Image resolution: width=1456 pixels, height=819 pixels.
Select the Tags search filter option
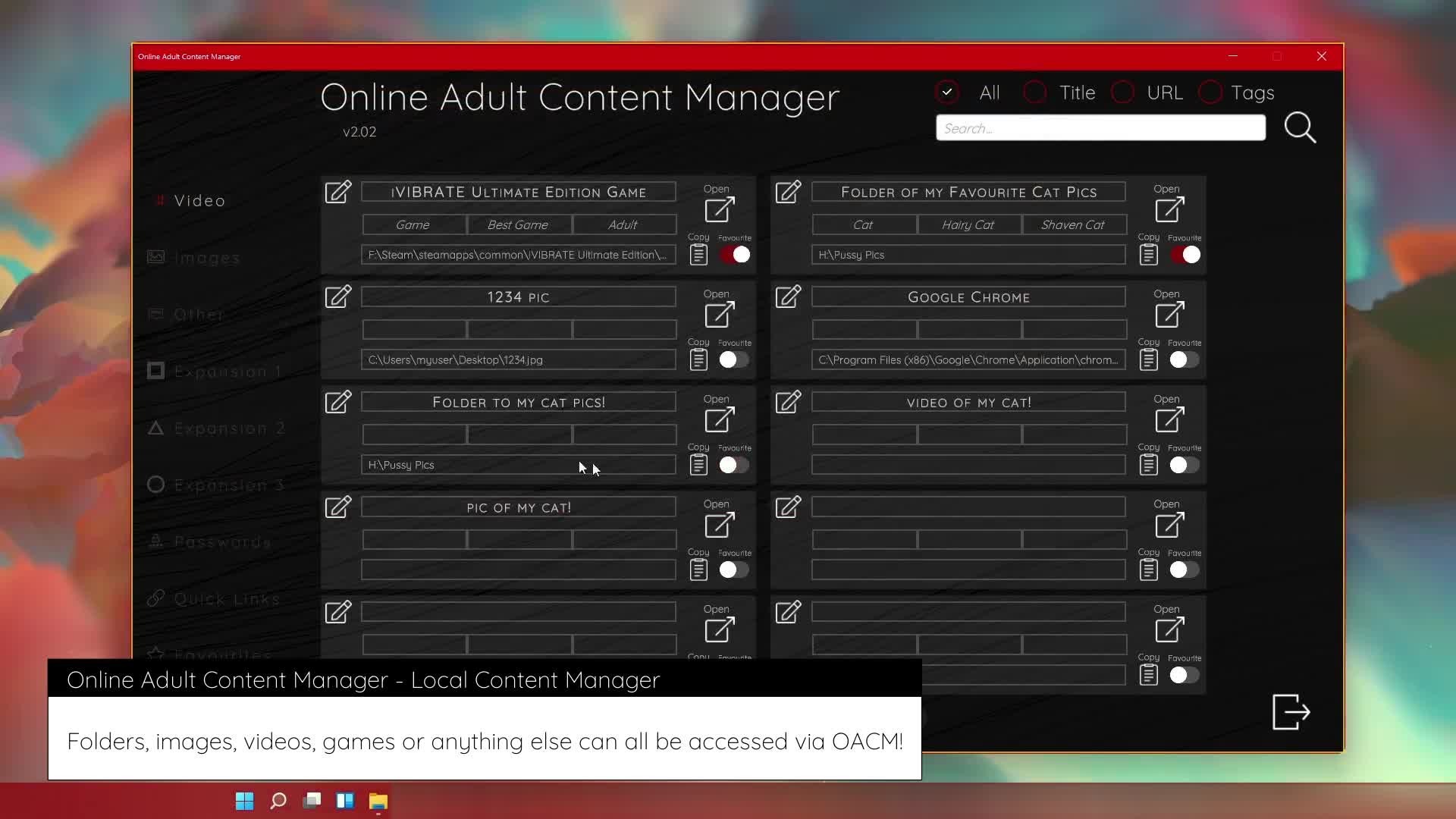tap(1210, 93)
